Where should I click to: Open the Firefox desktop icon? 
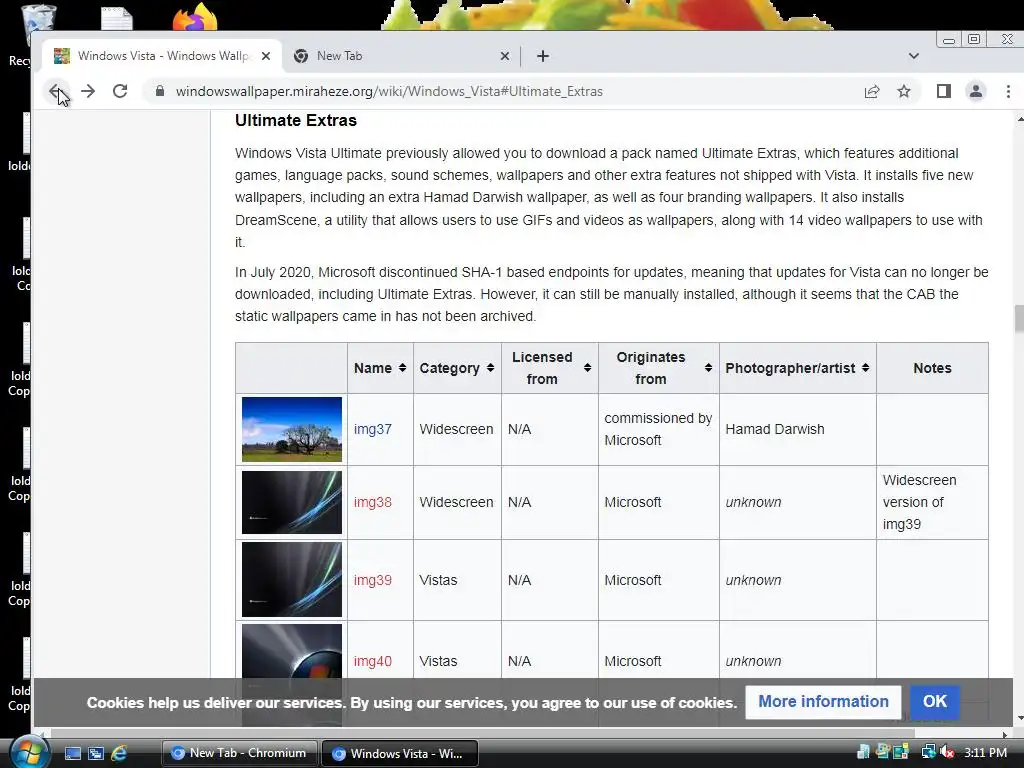(195, 16)
